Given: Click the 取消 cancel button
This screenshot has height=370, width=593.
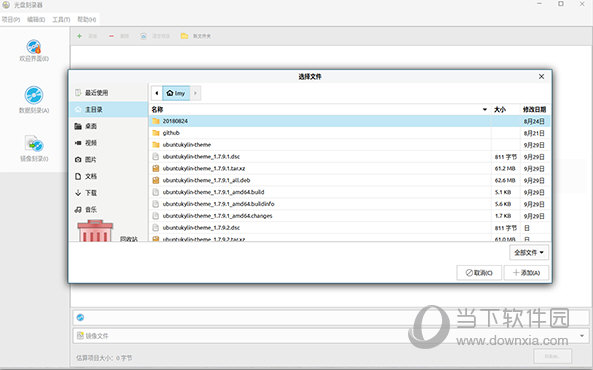Looking at the screenshot, I should point(479,273).
